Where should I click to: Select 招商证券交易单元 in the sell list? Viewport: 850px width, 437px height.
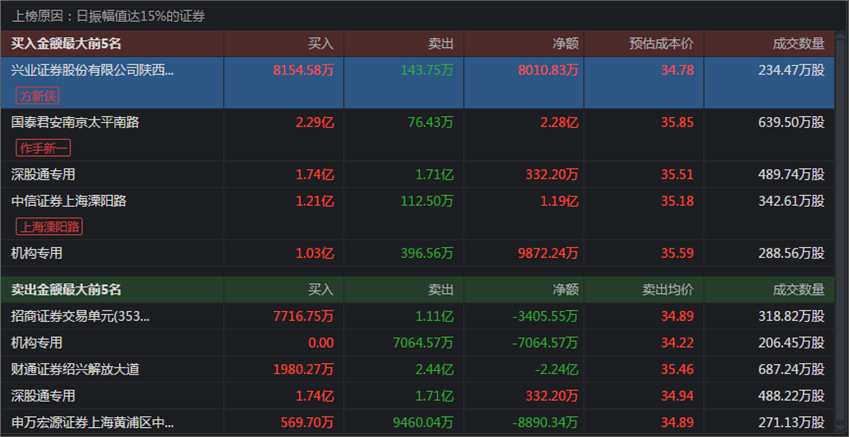tap(80, 316)
